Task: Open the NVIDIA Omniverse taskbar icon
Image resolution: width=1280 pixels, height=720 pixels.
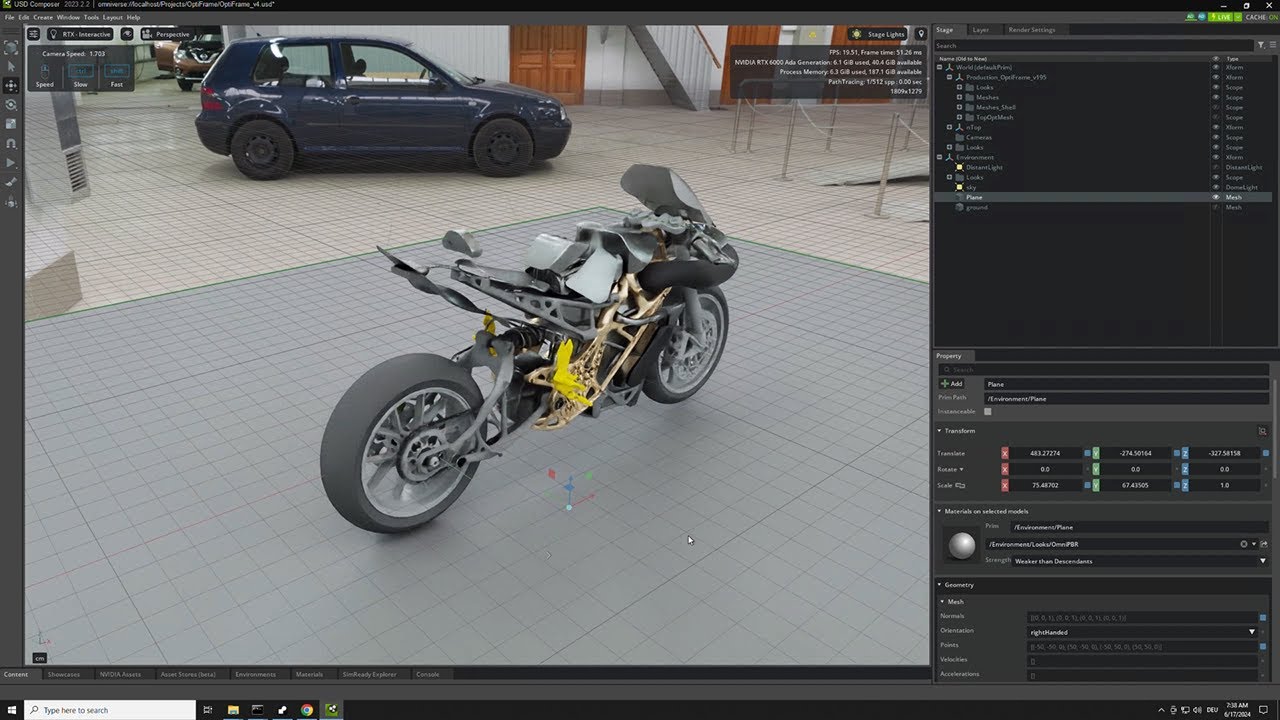Action: tap(332, 710)
